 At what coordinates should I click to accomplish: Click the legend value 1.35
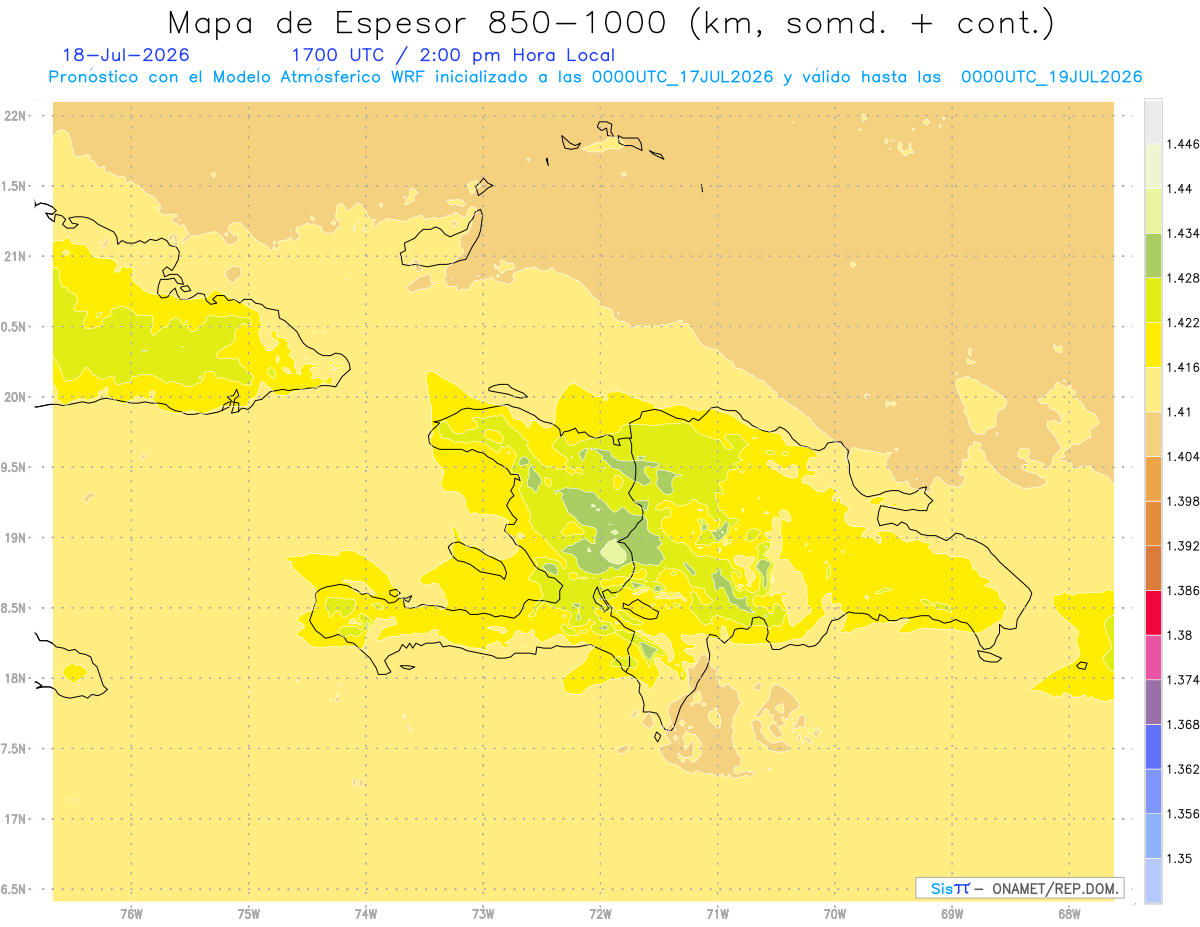(1179, 858)
